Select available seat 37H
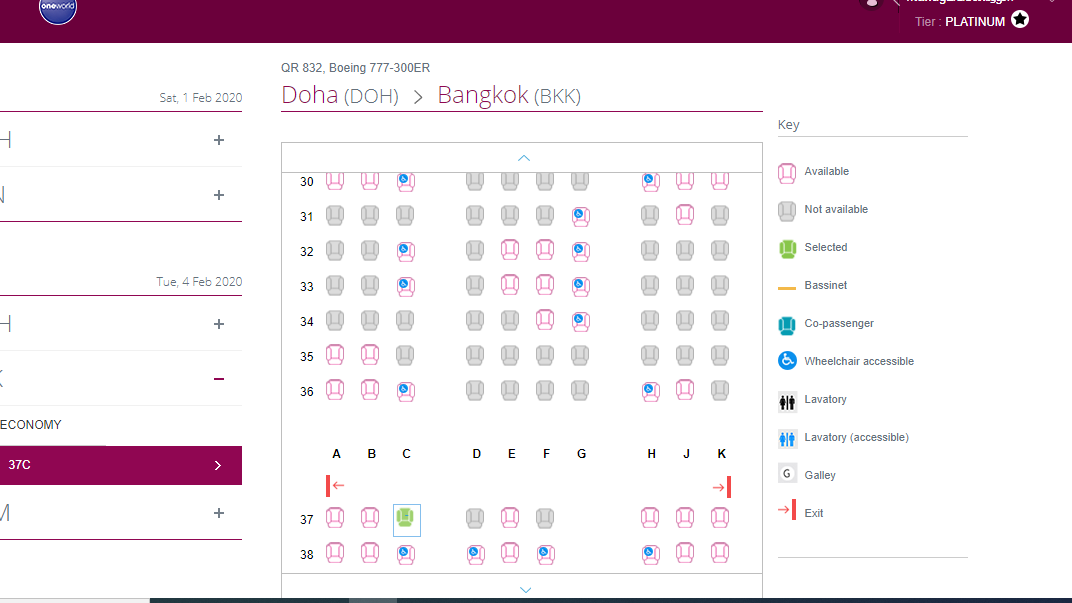 coord(650,518)
